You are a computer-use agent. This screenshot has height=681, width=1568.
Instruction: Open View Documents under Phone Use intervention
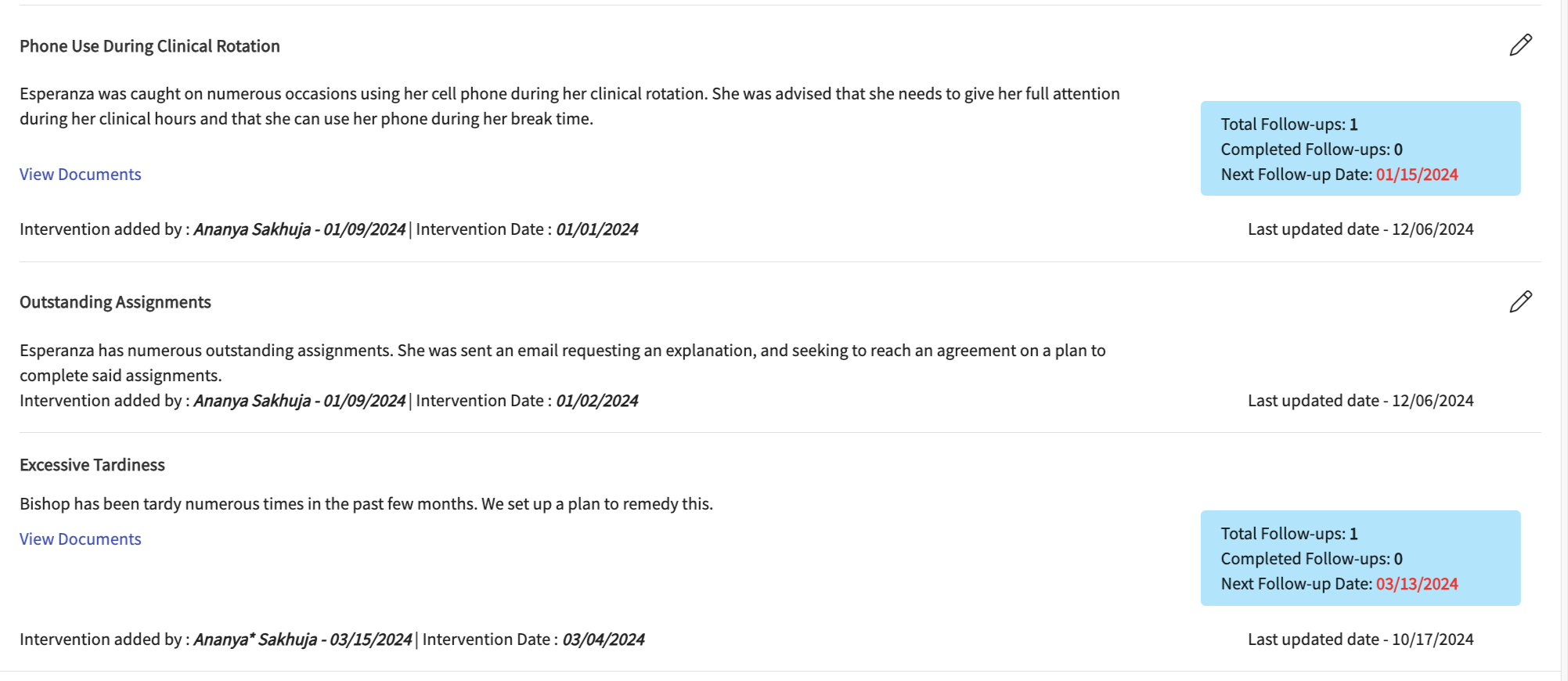pos(81,175)
